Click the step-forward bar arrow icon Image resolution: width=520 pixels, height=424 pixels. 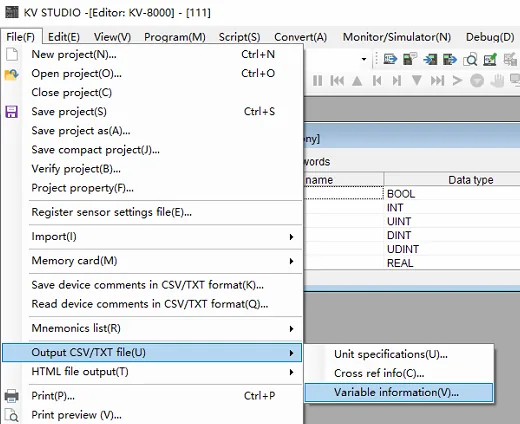click(397, 81)
